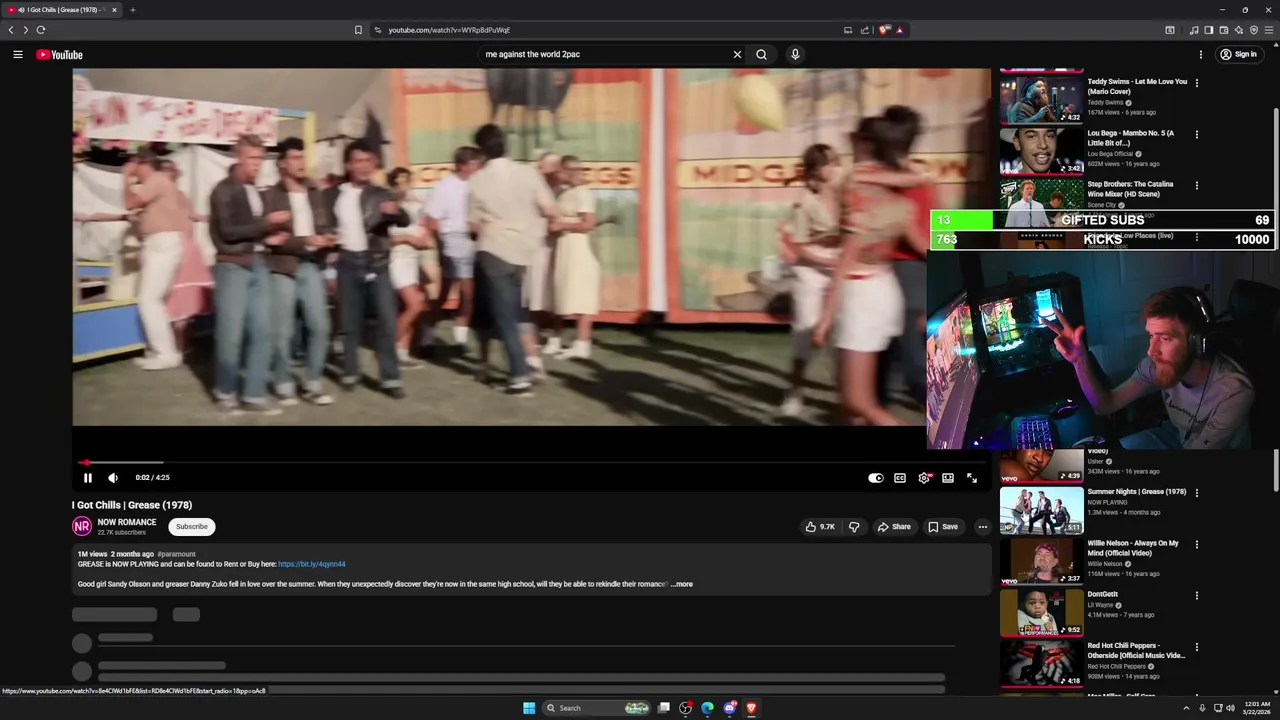Start voice search with microphone icon
Screen dimensions: 1280x720
click(795, 55)
